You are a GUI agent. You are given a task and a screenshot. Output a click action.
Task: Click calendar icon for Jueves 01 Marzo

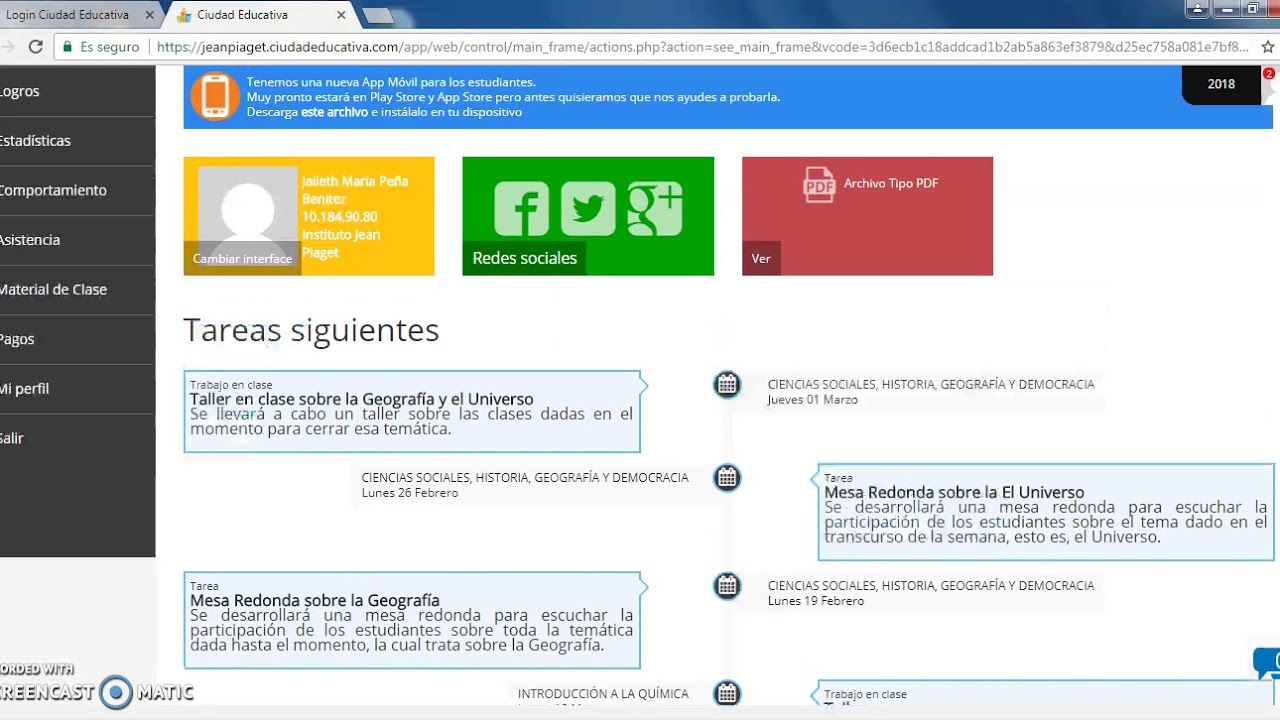coord(727,384)
